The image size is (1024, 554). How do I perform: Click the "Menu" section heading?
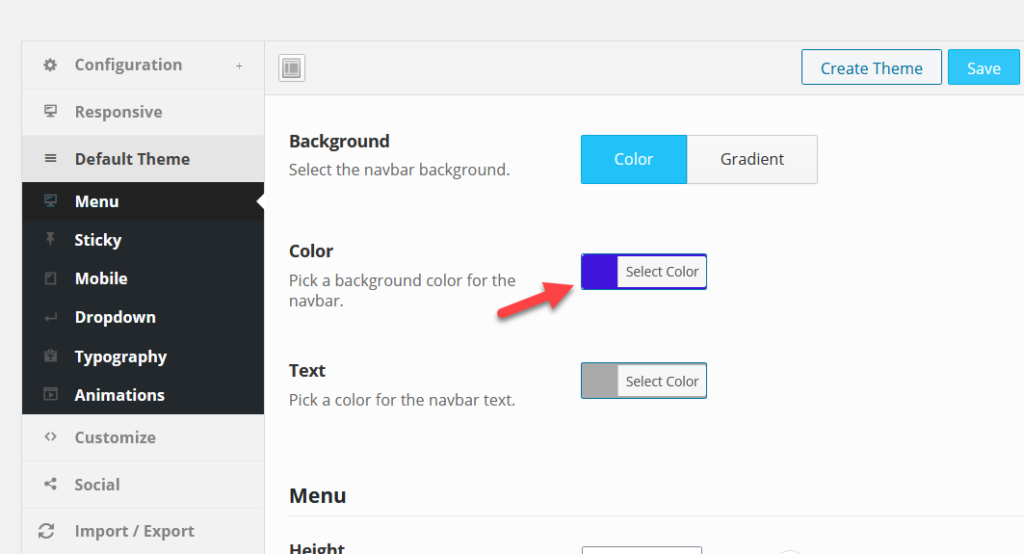click(x=317, y=496)
